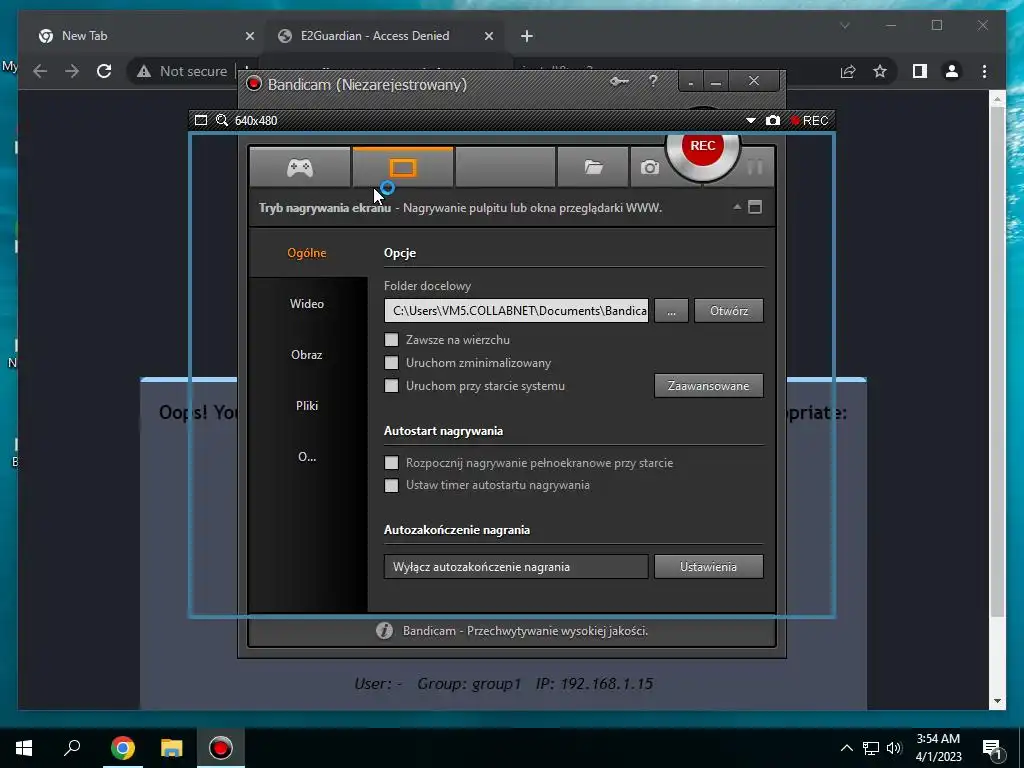Image resolution: width=1024 pixels, height=768 pixels.
Task: Open the Zaawansowane advanced options
Action: point(709,386)
